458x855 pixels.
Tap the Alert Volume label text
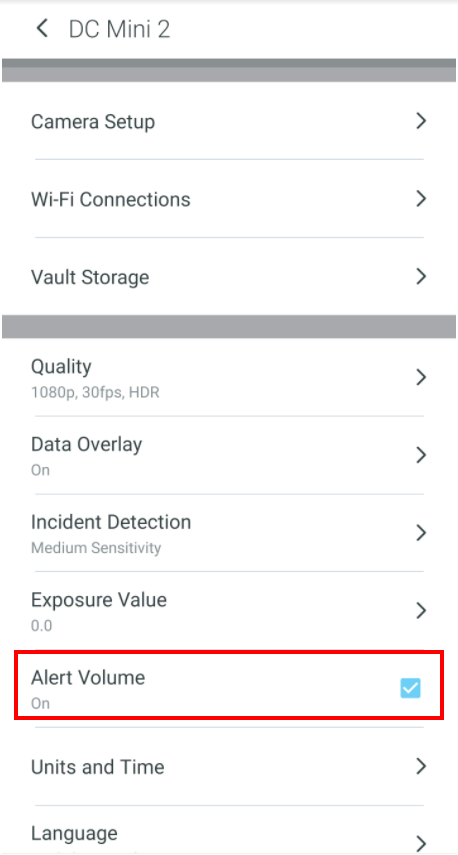pos(88,678)
